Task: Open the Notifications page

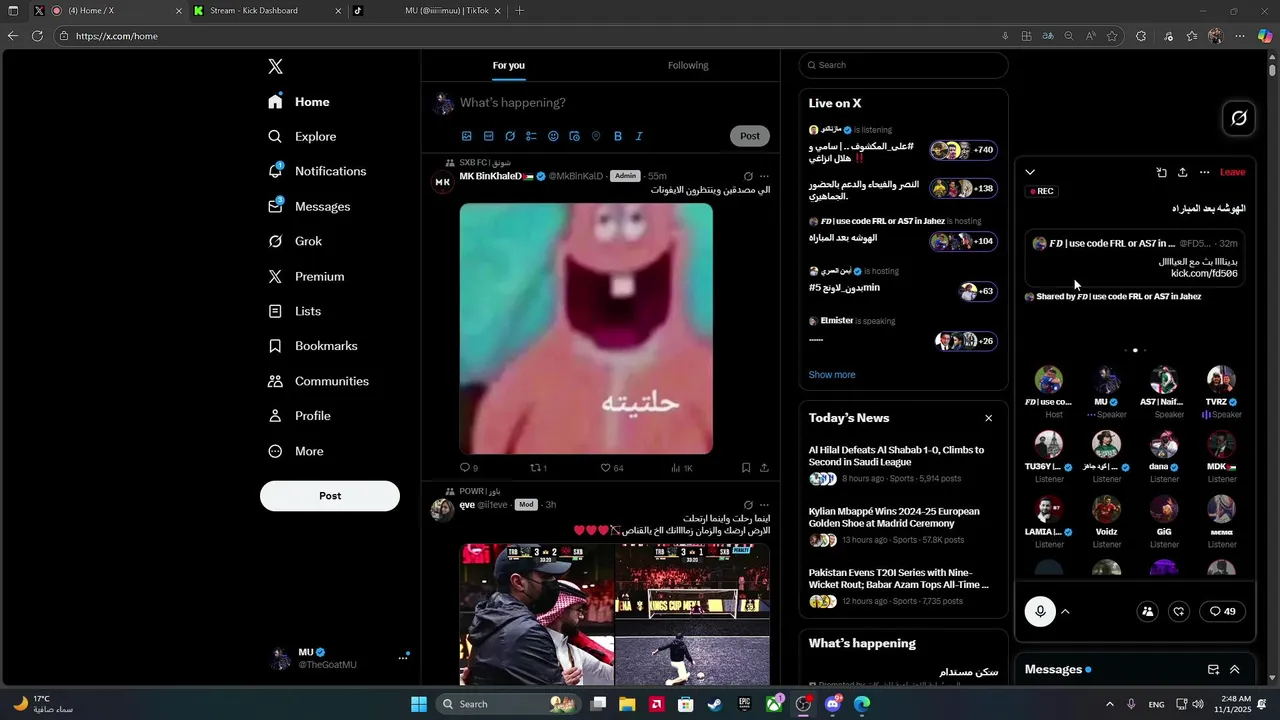Action: point(317,171)
